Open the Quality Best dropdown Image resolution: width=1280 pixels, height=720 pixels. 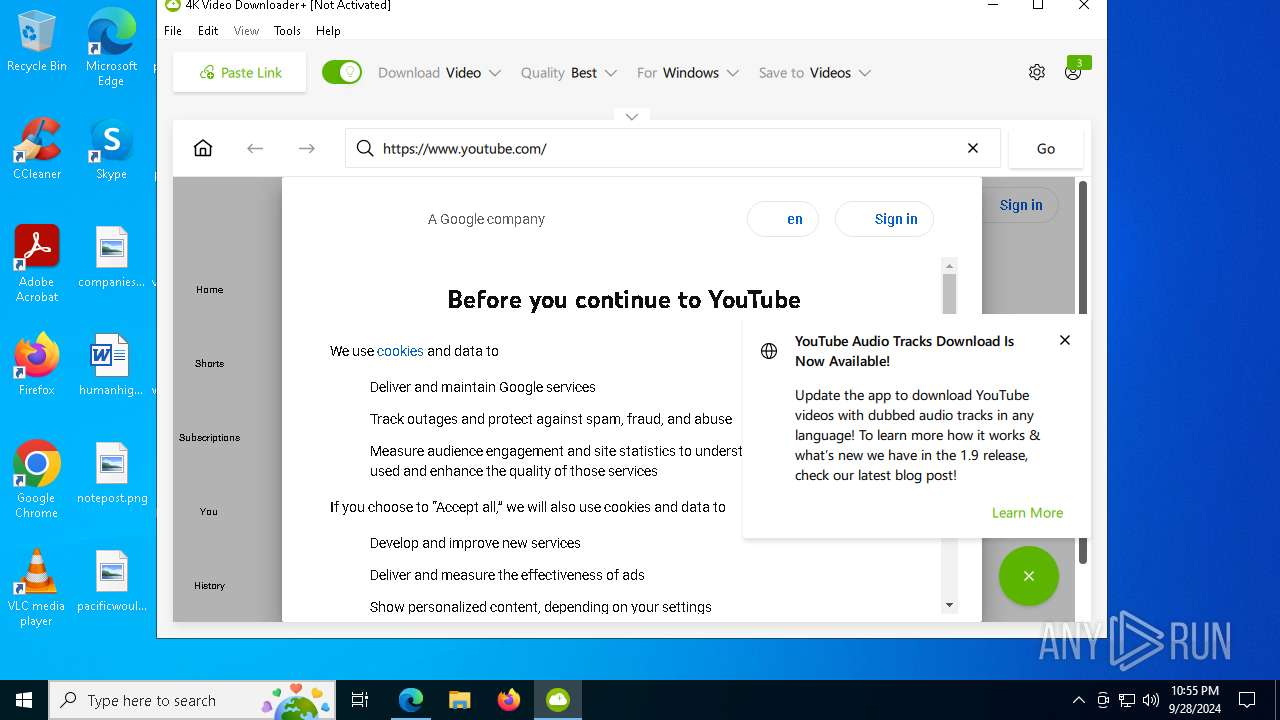569,73
